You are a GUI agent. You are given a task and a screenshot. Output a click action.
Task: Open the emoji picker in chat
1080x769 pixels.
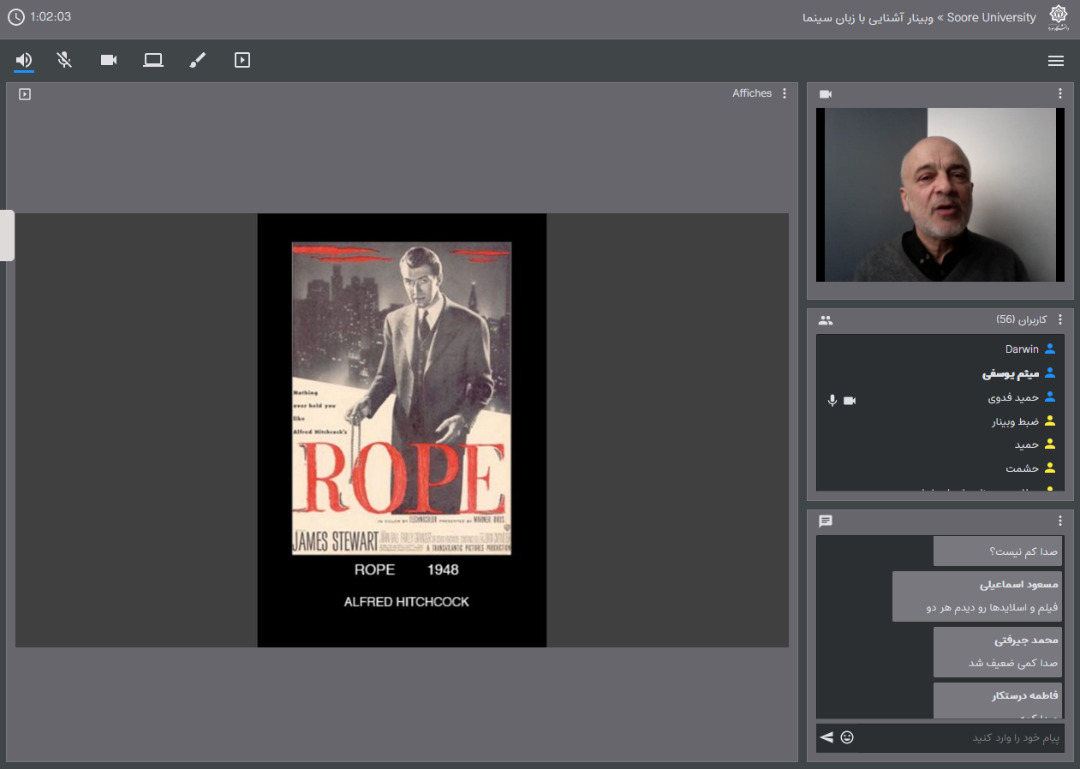click(847, 737)
